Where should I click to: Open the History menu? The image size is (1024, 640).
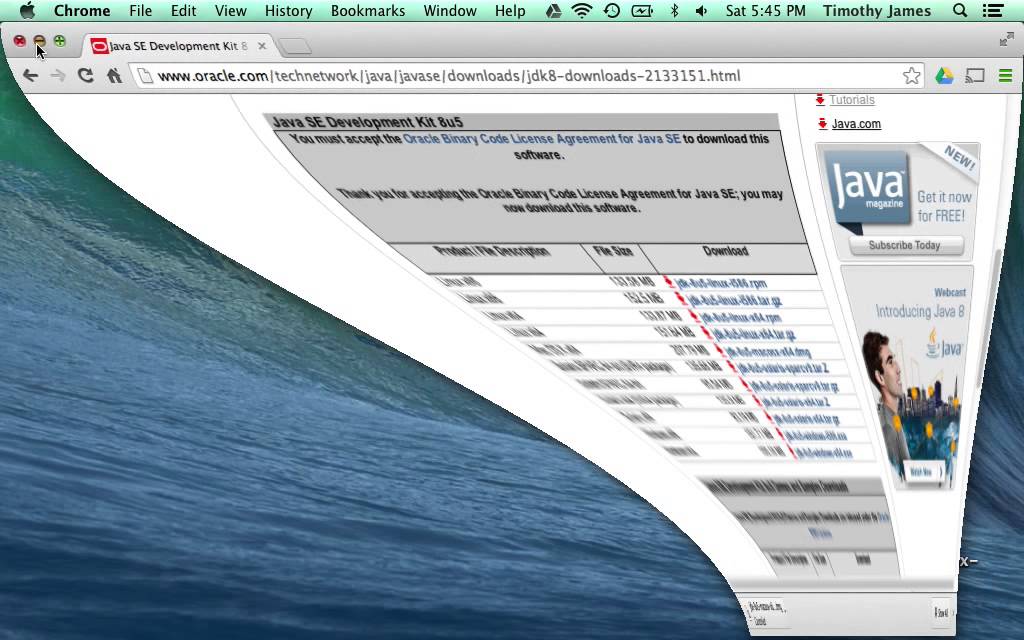click(x=288, y=10)
